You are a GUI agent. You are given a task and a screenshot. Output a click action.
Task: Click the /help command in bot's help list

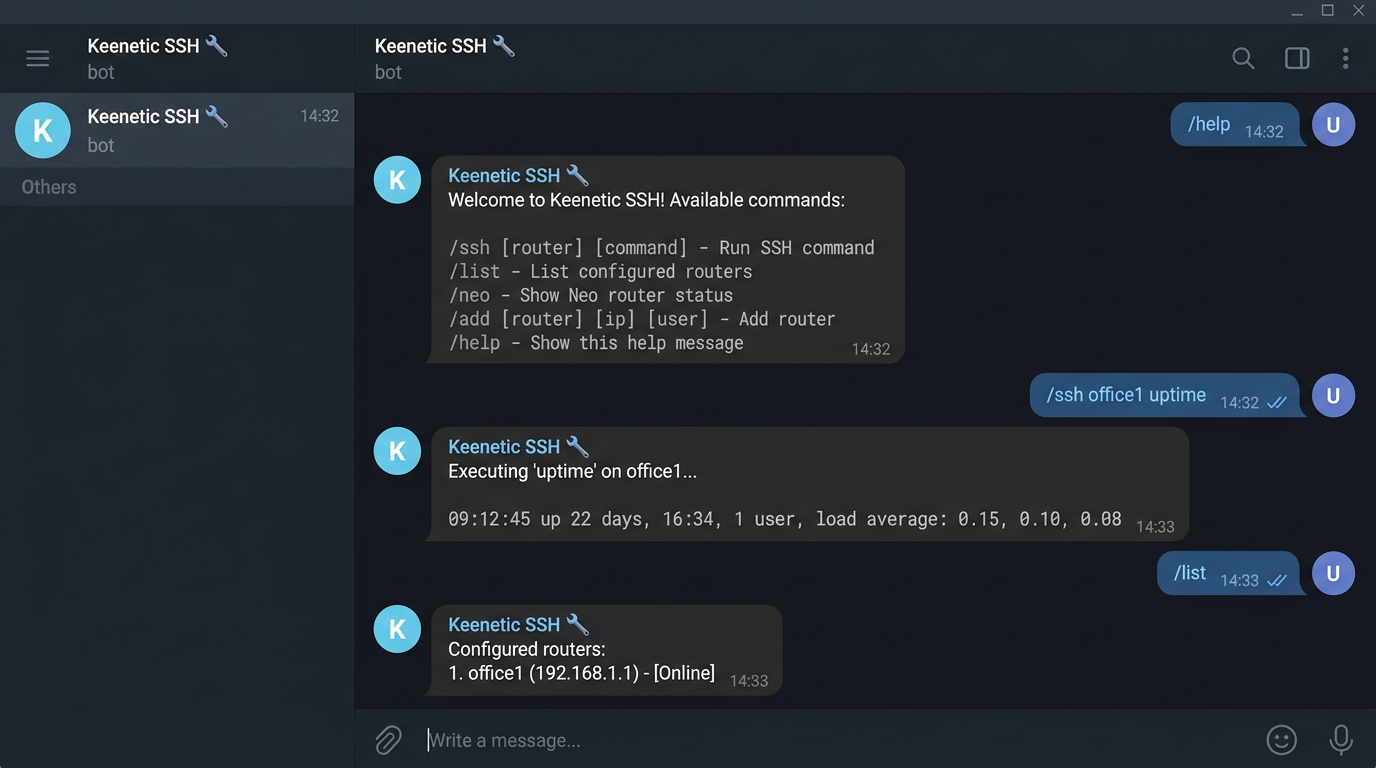coord(475,343)
